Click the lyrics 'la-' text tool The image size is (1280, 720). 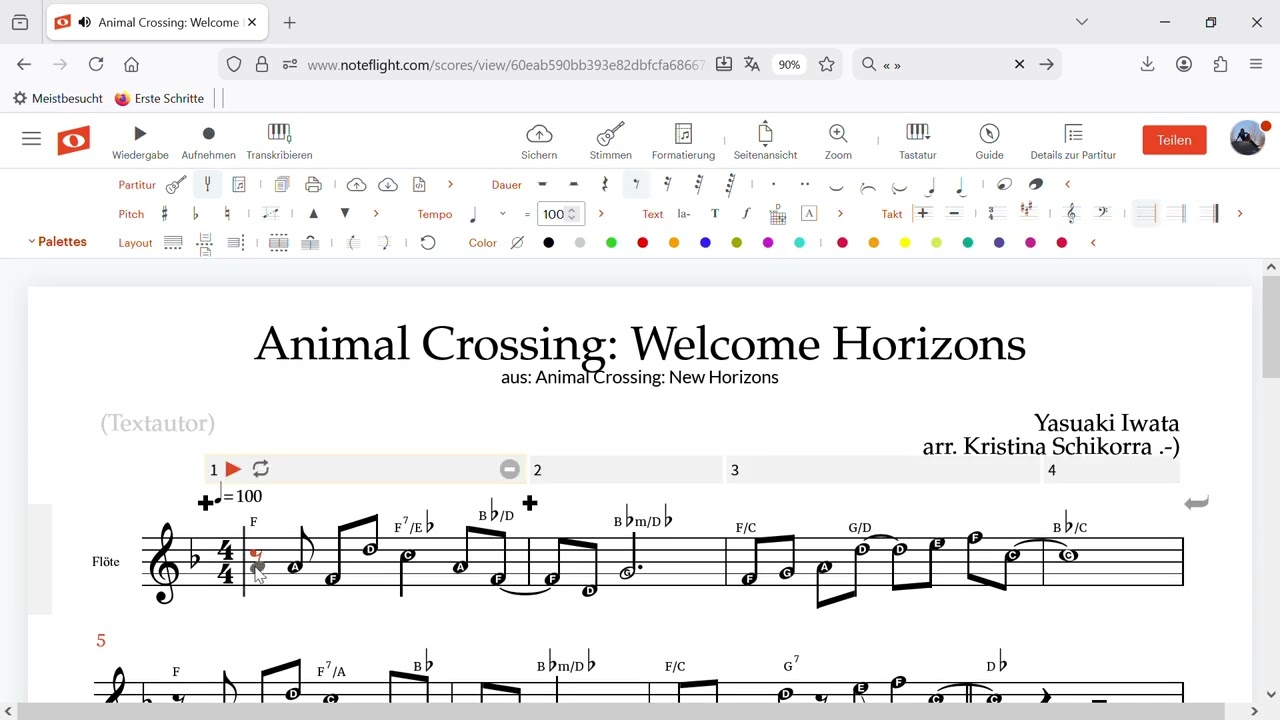point(684,214)
